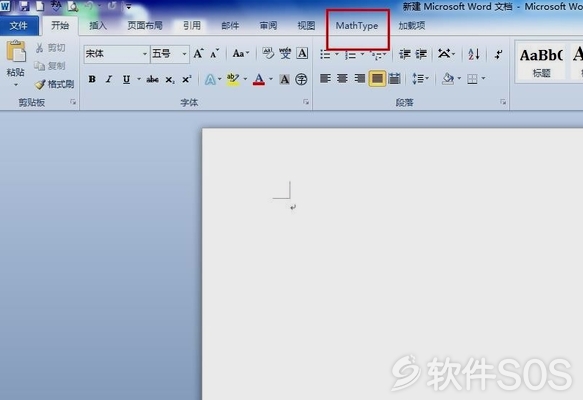Screen dimensions: 583x400
Task: Click the Text Effects glowing A icon
Action: (x=210, y=79)
